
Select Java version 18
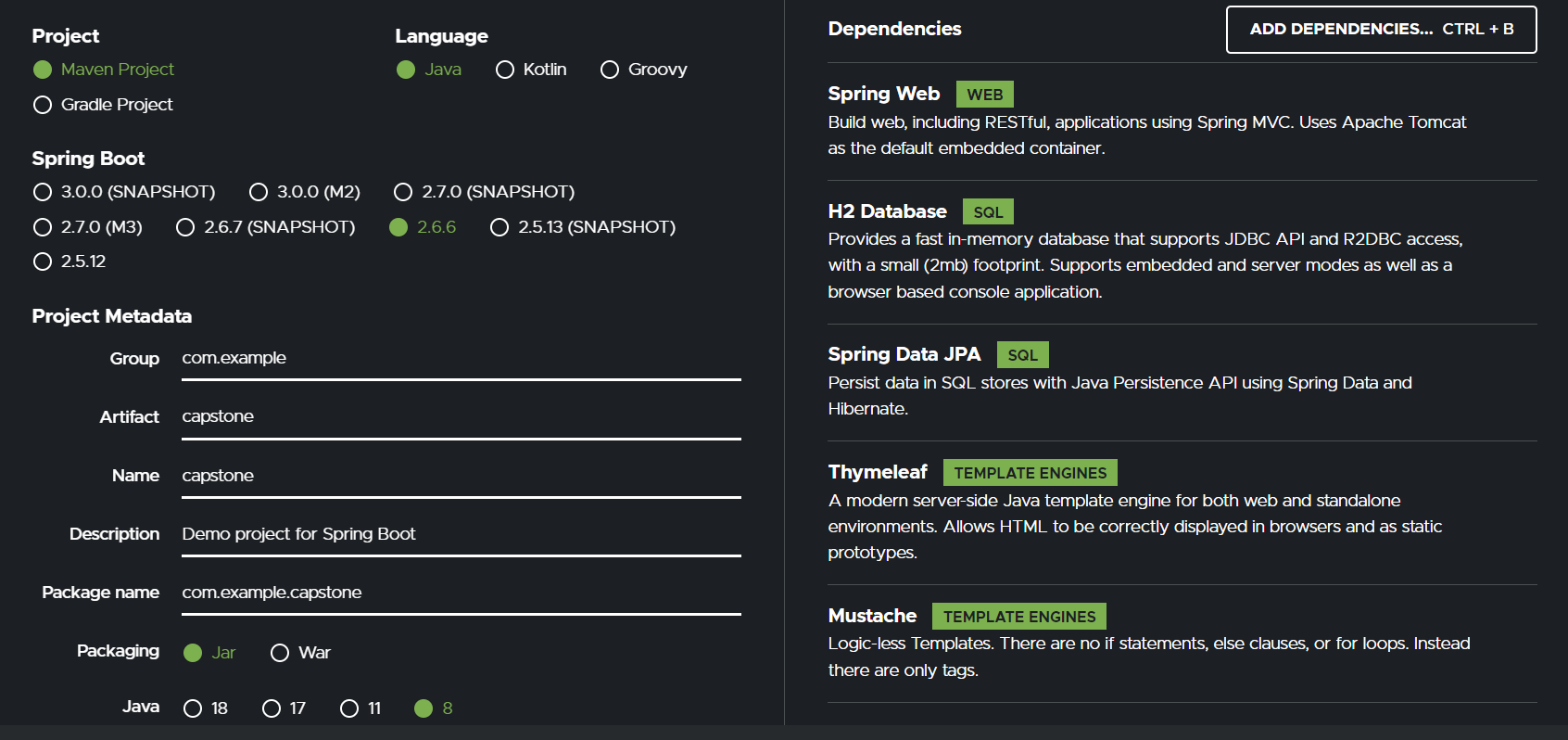click(x=206, y=708)
